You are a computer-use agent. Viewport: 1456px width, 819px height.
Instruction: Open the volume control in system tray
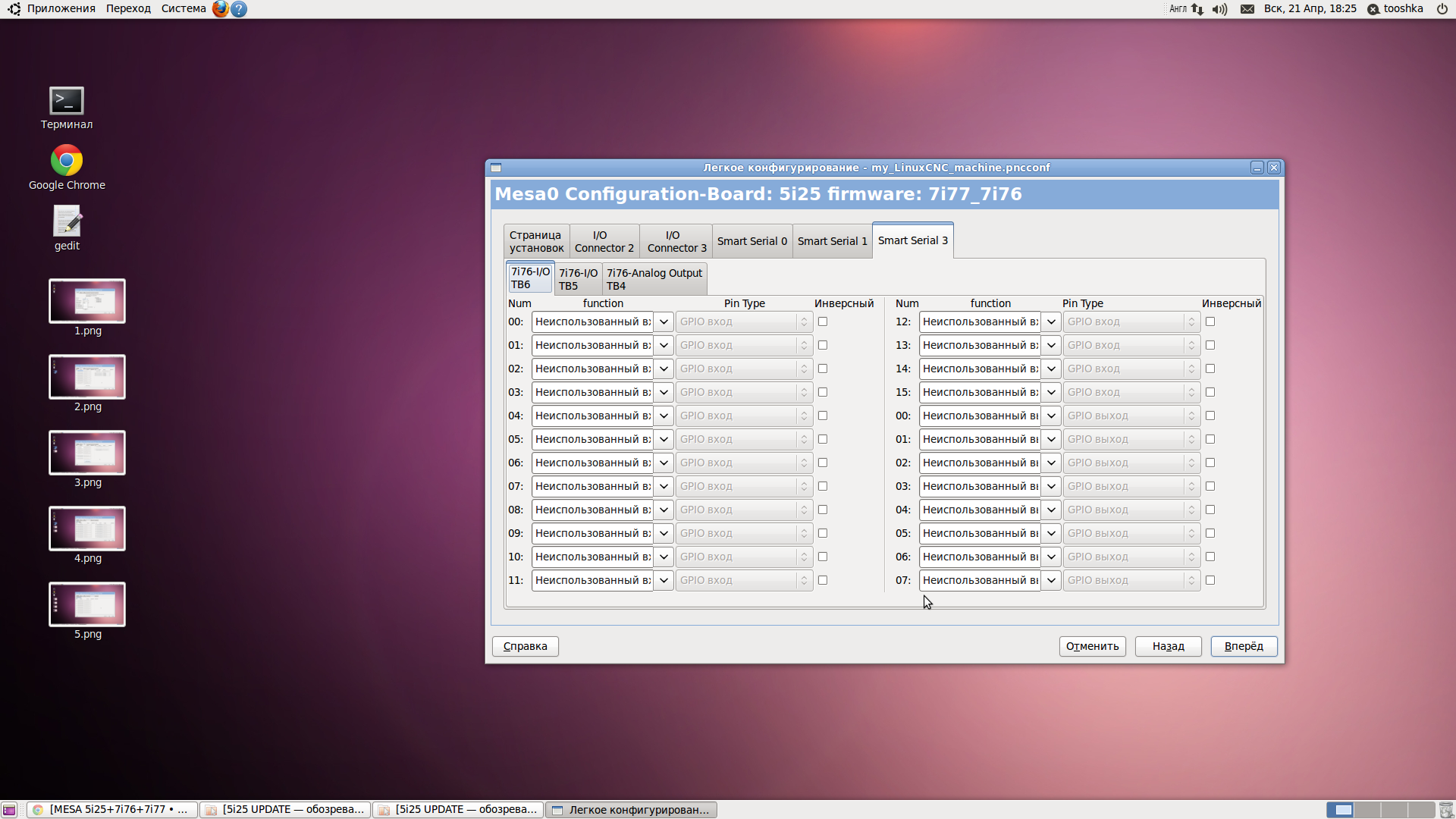(x=1219, y=9)
